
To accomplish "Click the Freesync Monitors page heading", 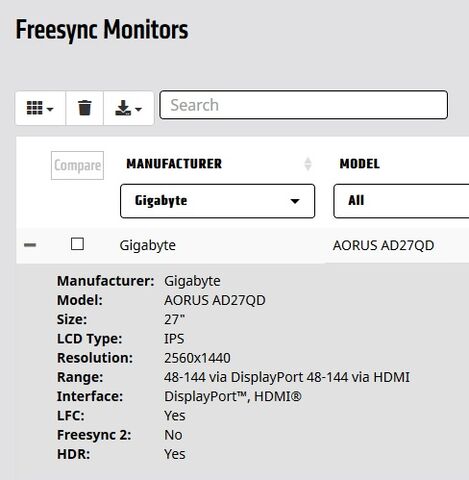I will (x=102, y=30).
